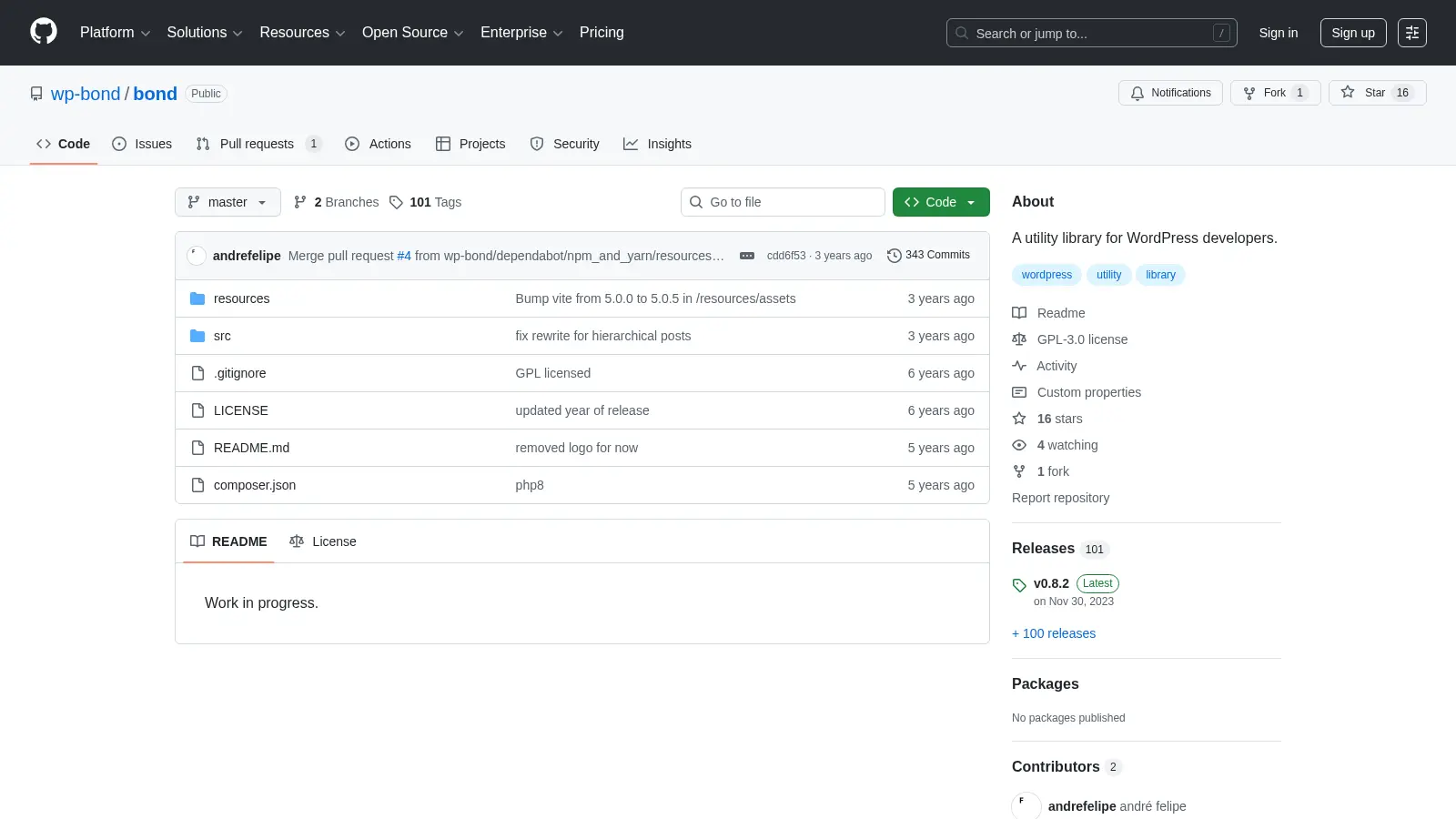Switch to the Security tab
This screenshot has height=819, width=1456.
(564, 144)
